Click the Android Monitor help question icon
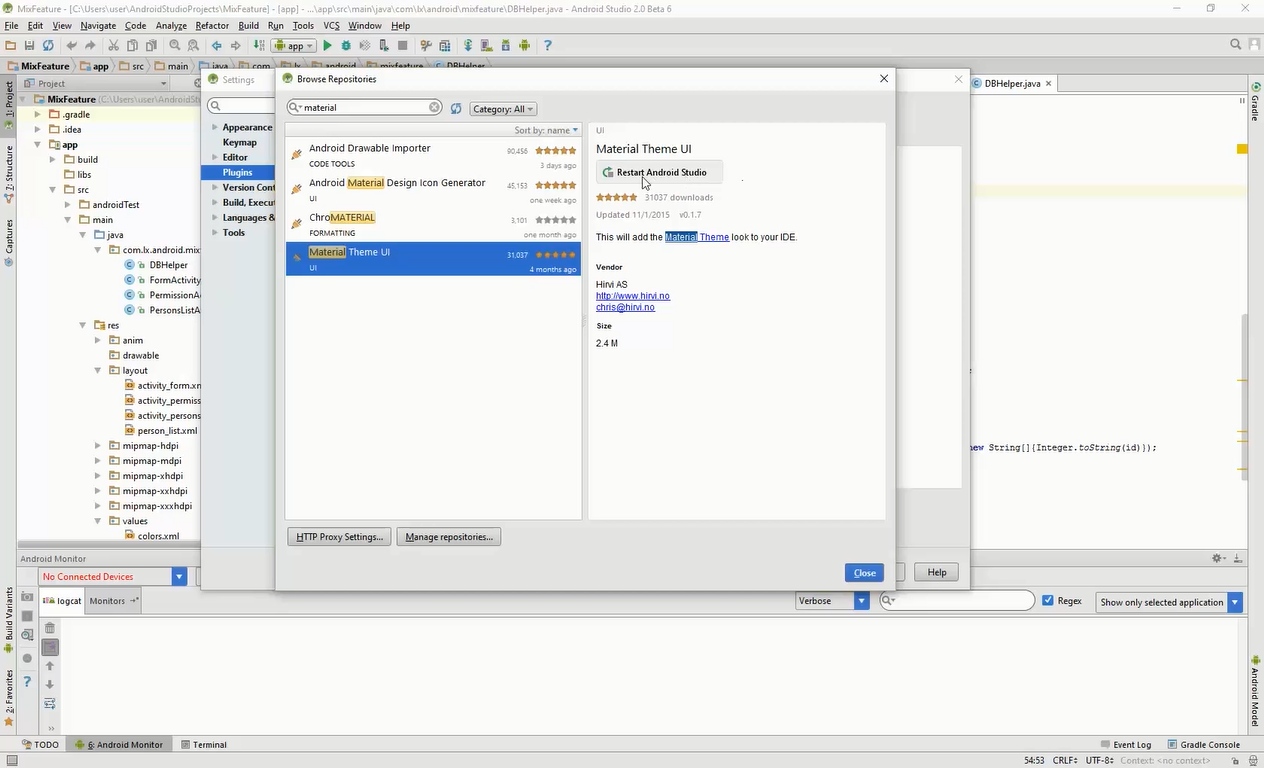1264x768 pixels. (27, 682)
